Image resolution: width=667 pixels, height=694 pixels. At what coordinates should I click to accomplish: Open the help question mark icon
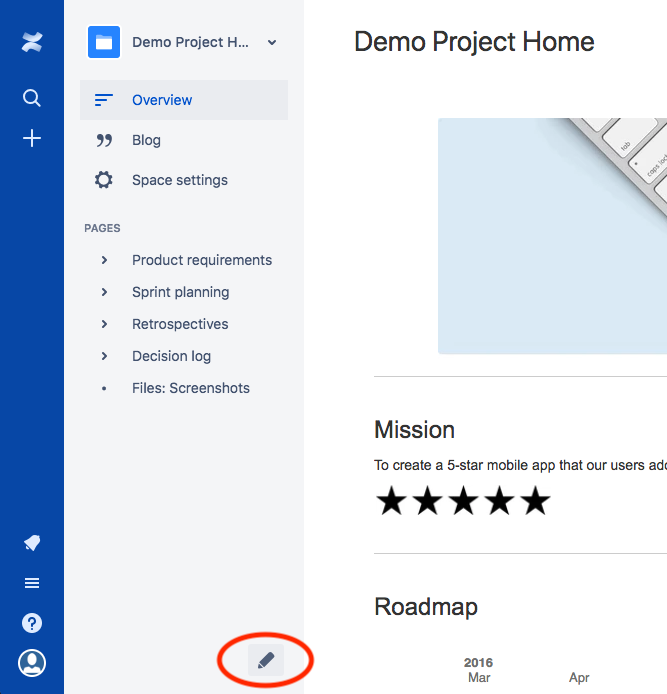[32, 623]
